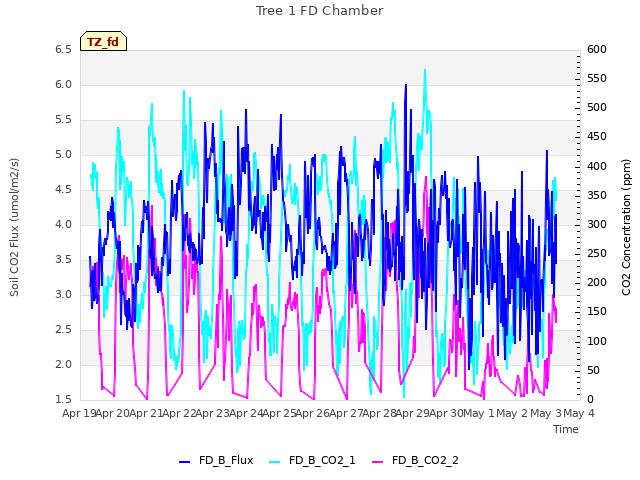This screenshot has width=640, height=480.
Task: Click the 'CO2 Concentration (ppm)' axis title
Action: 626,227
